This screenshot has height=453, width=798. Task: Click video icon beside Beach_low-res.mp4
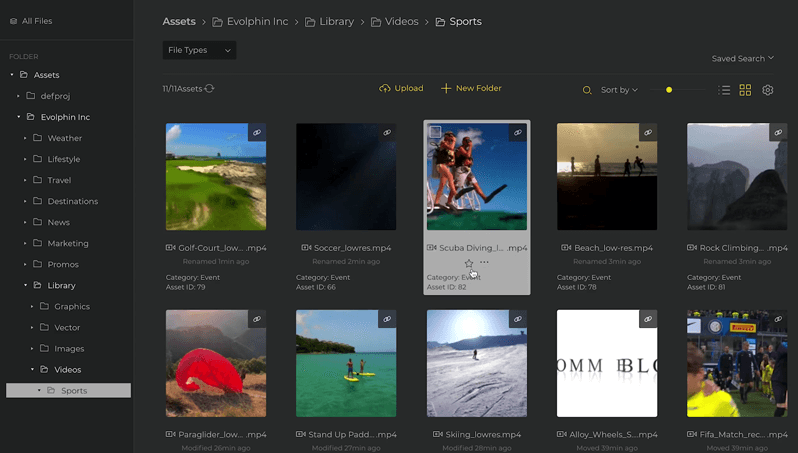point(566,247)
